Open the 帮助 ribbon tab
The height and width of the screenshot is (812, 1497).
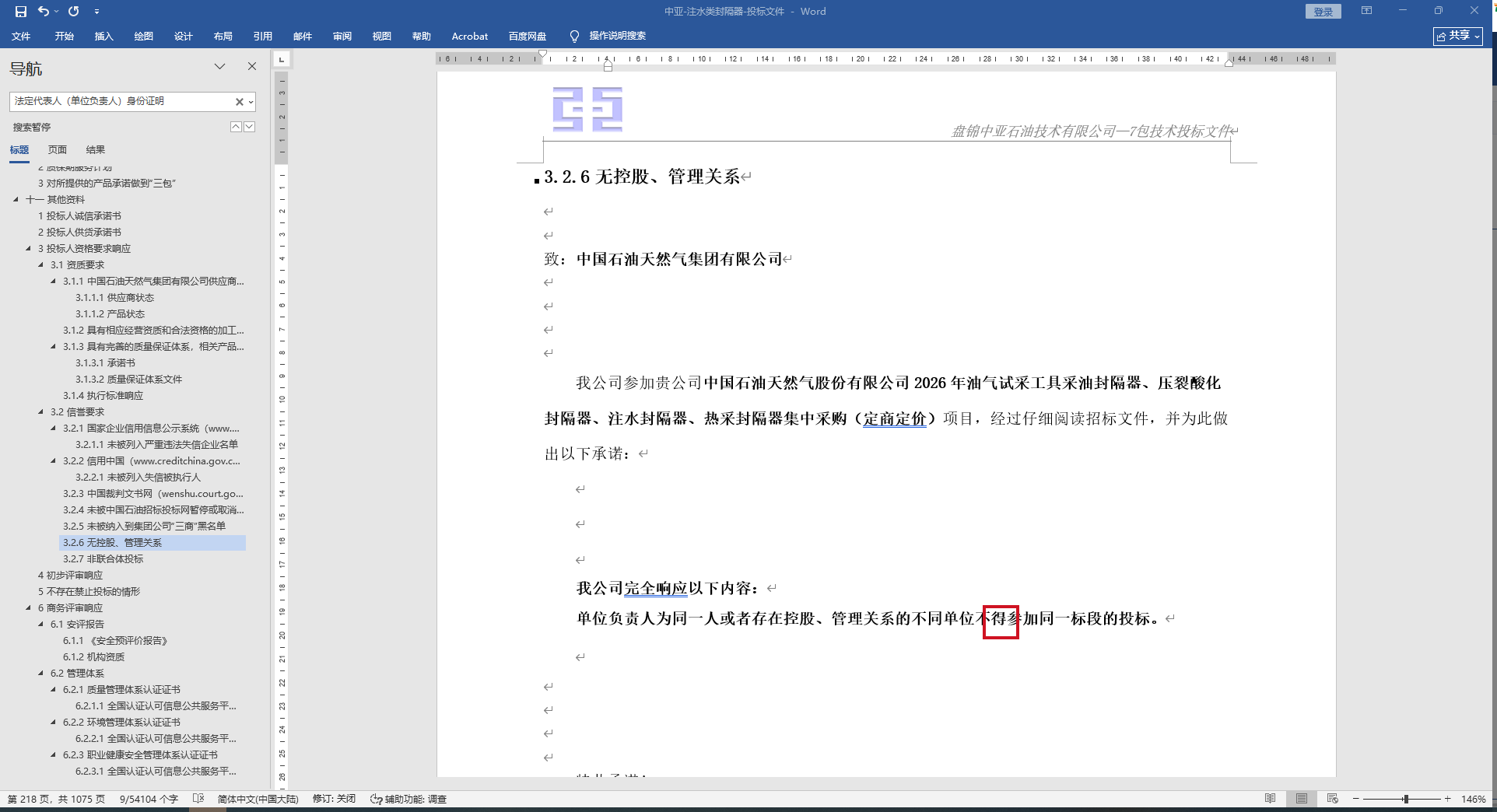coord(421,37)
